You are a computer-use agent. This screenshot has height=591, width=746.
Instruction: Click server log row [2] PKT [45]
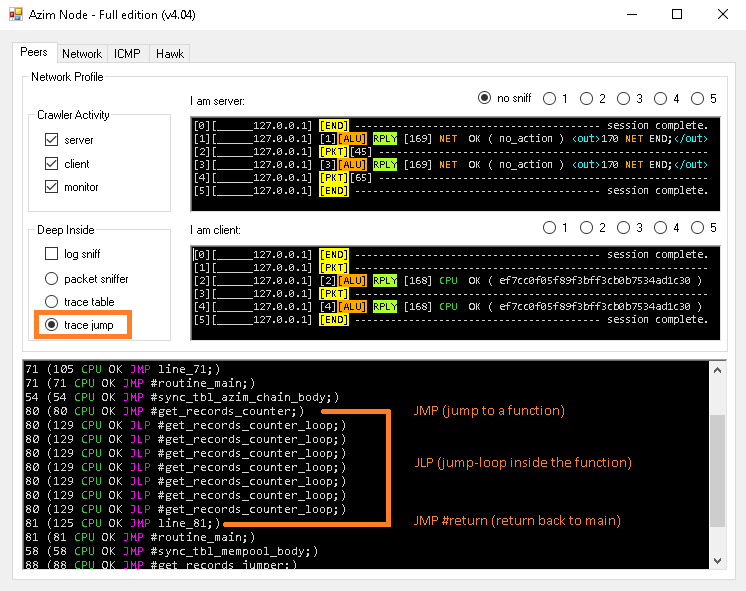pos(451,152)
